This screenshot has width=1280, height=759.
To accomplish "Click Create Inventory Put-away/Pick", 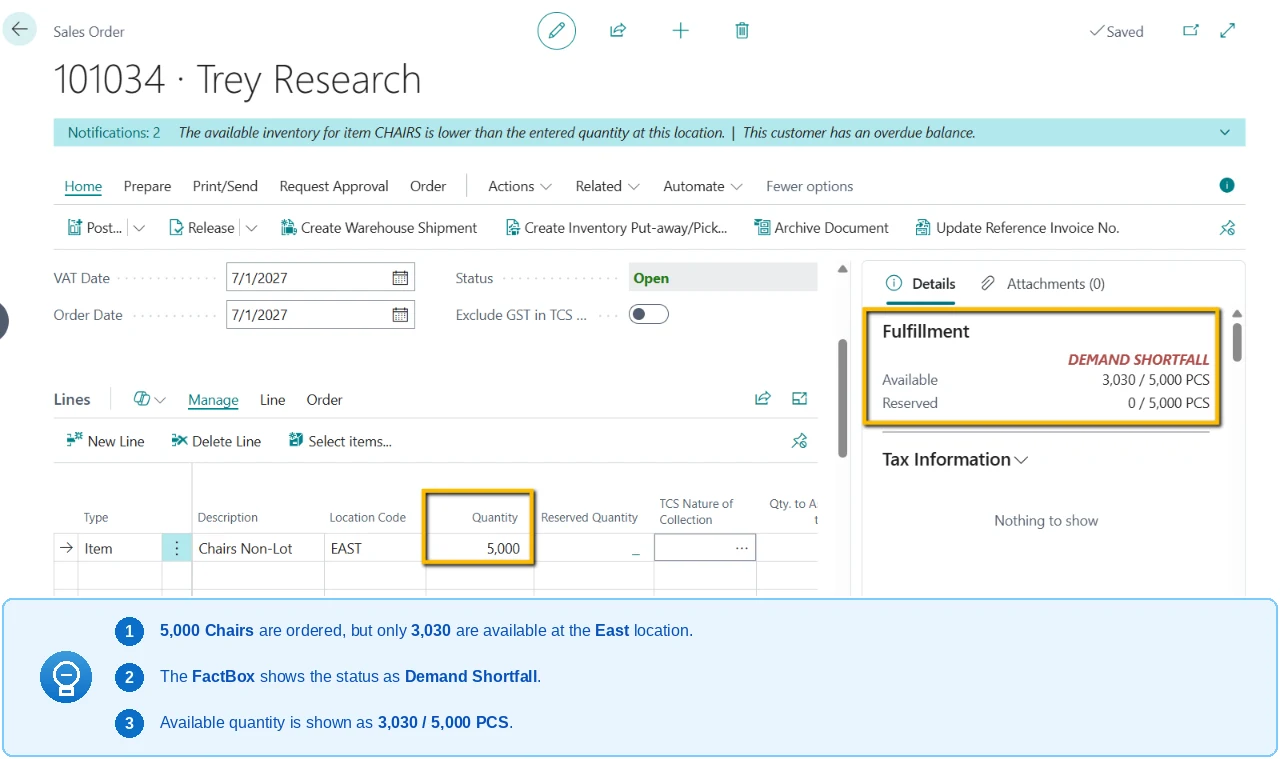I will pyautogui.click(x=616, y=228).
